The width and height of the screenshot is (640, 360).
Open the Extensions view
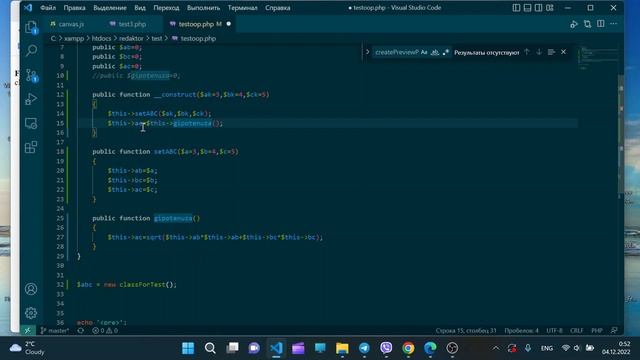pyautogui.click(x=31, y=147)
